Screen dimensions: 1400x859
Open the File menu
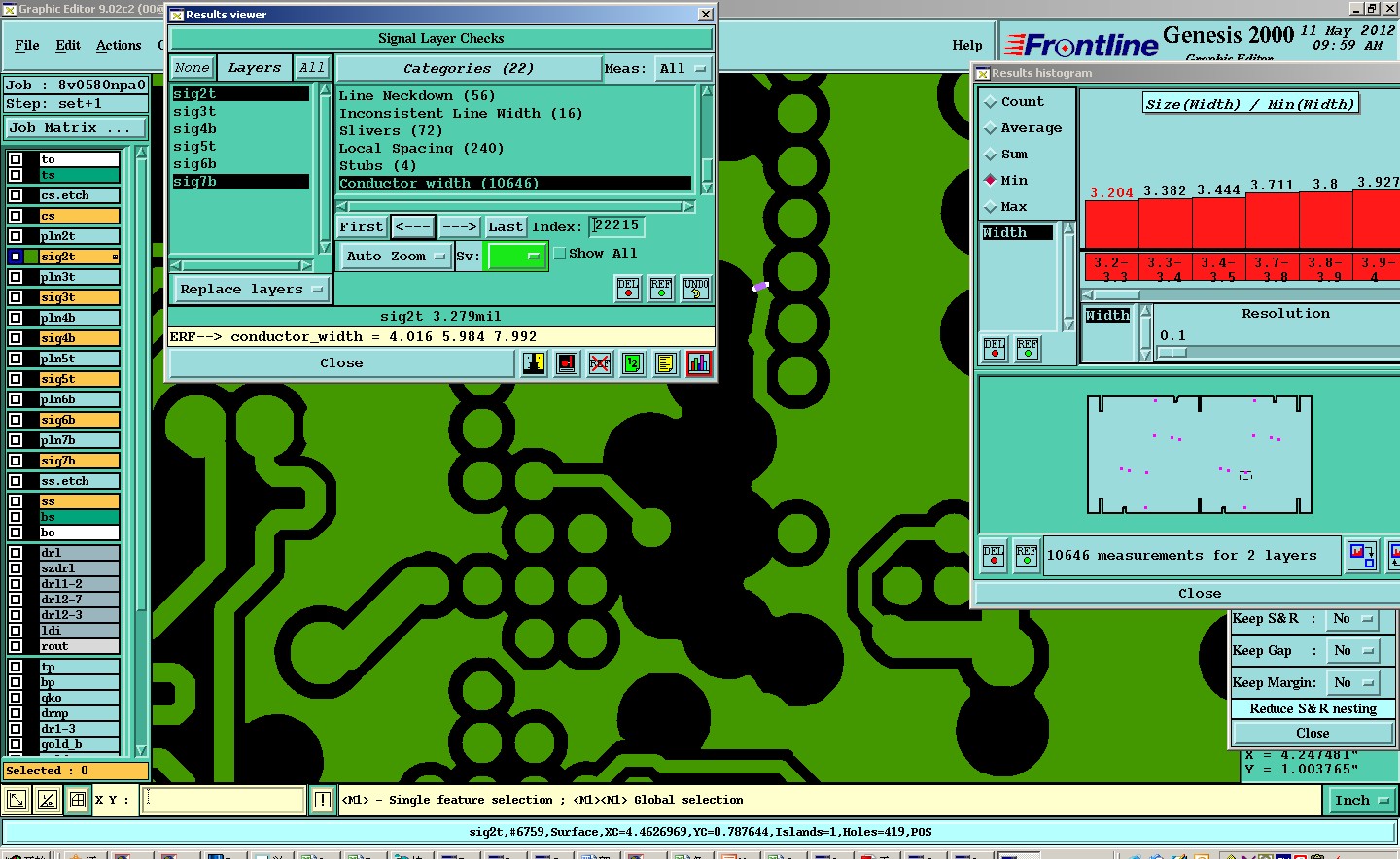click(x=27, y=46)
